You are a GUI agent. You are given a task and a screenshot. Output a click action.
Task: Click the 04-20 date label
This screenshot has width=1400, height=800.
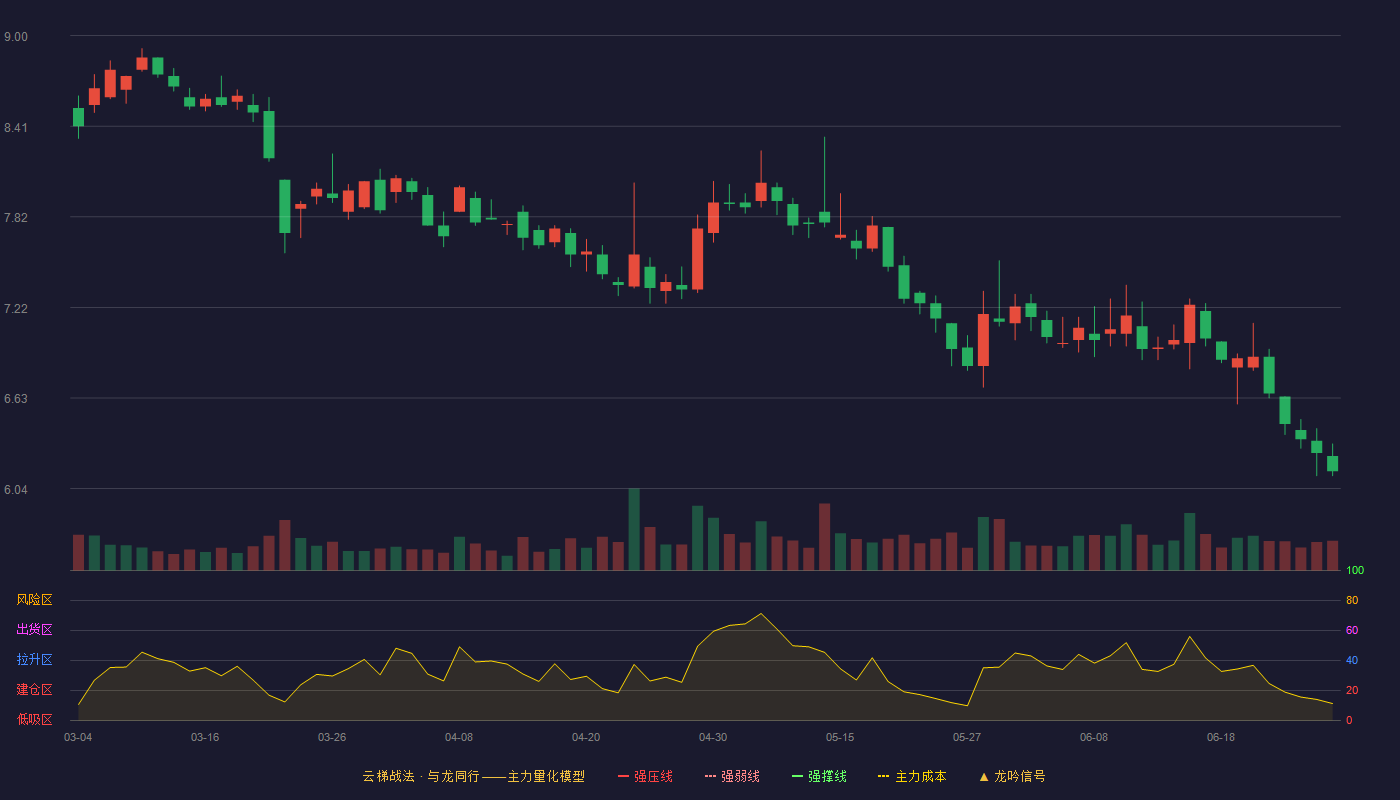(586, 737)
